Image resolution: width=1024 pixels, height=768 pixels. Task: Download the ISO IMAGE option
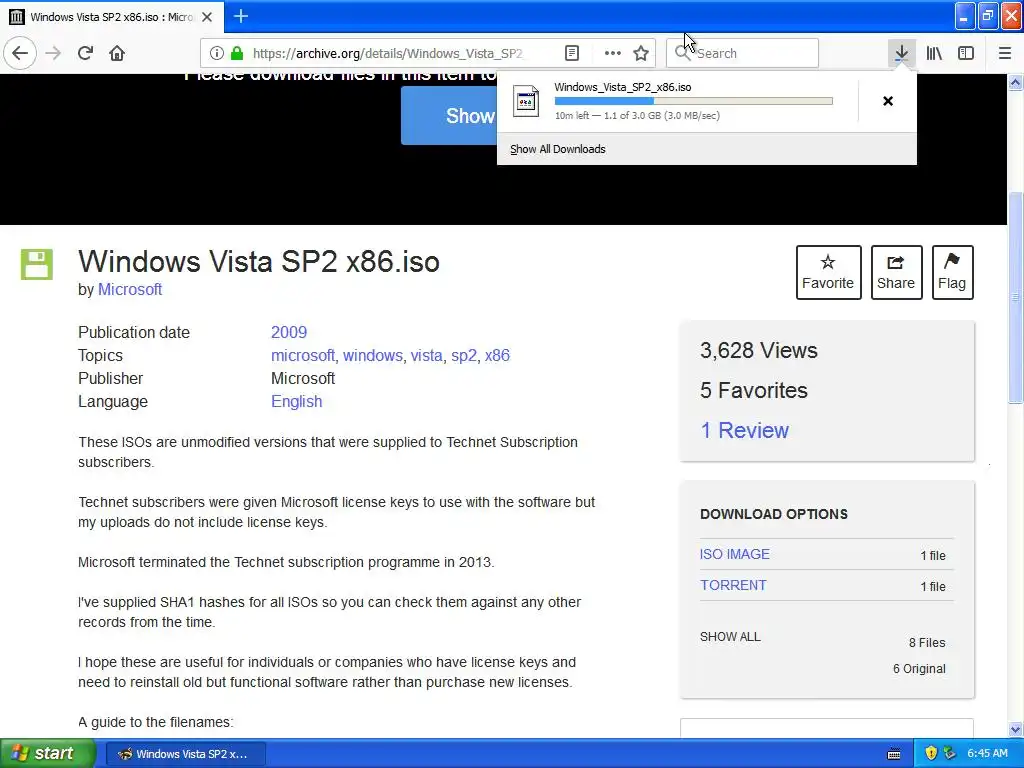(735, 554)
